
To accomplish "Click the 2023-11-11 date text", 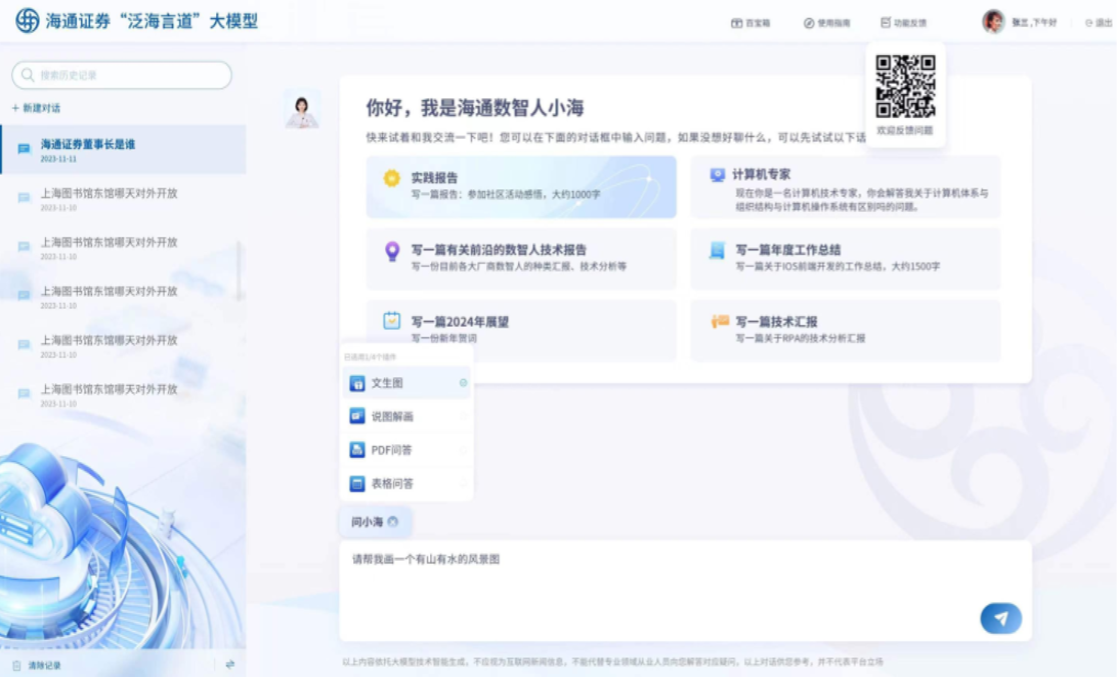I will coord(58,159).
